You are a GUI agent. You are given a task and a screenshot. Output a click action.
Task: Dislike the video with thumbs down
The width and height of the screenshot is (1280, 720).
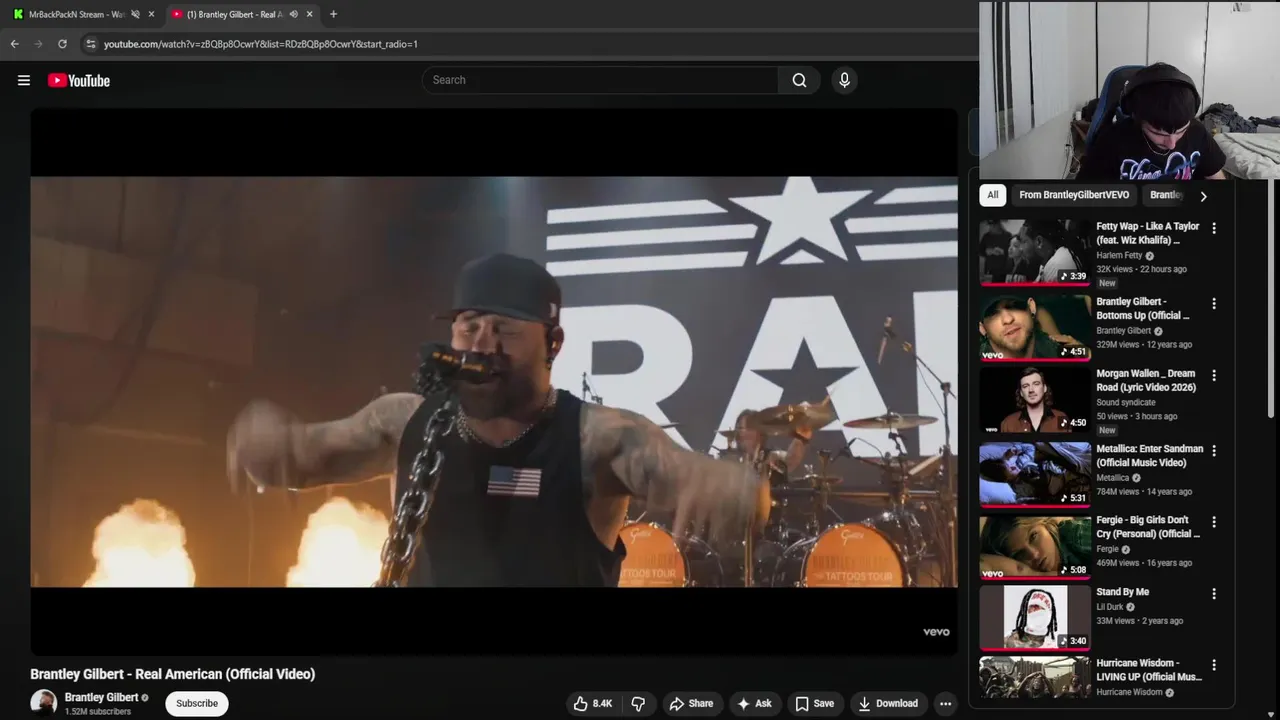638,704
